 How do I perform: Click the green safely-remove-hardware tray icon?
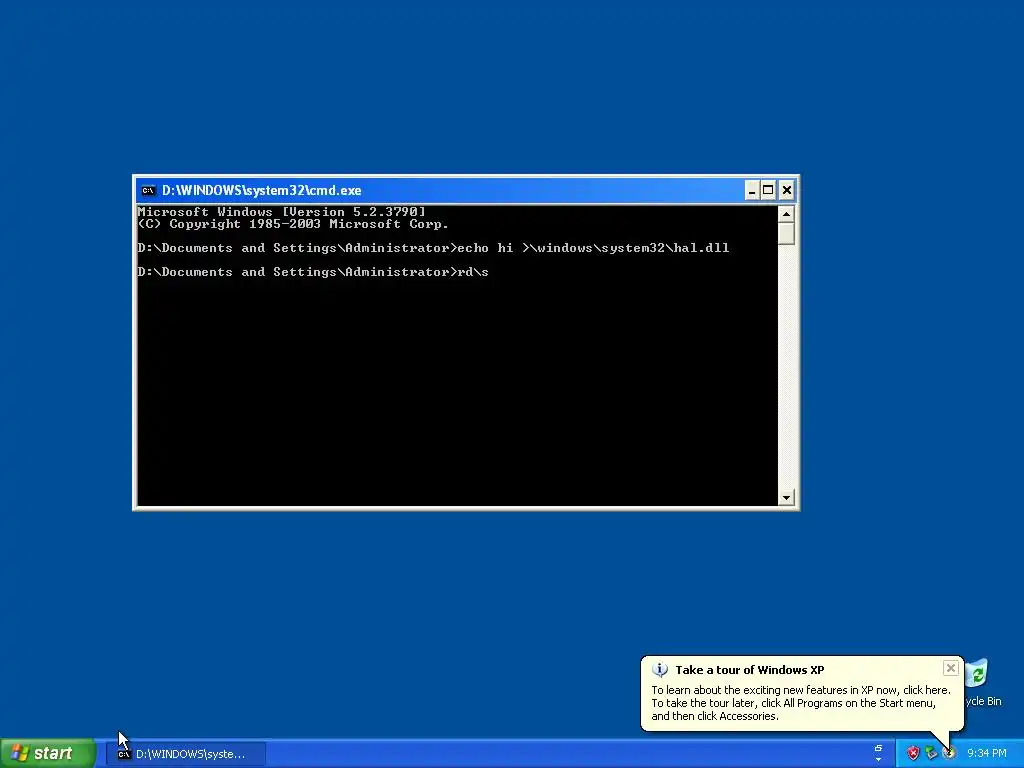pos(931,754)
